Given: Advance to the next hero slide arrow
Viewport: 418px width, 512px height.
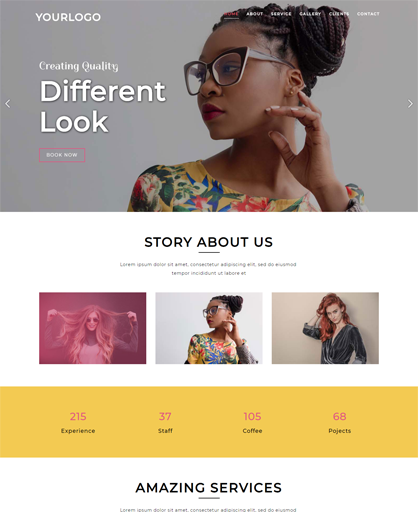Looking at the screenshot, I should (410, 104).
